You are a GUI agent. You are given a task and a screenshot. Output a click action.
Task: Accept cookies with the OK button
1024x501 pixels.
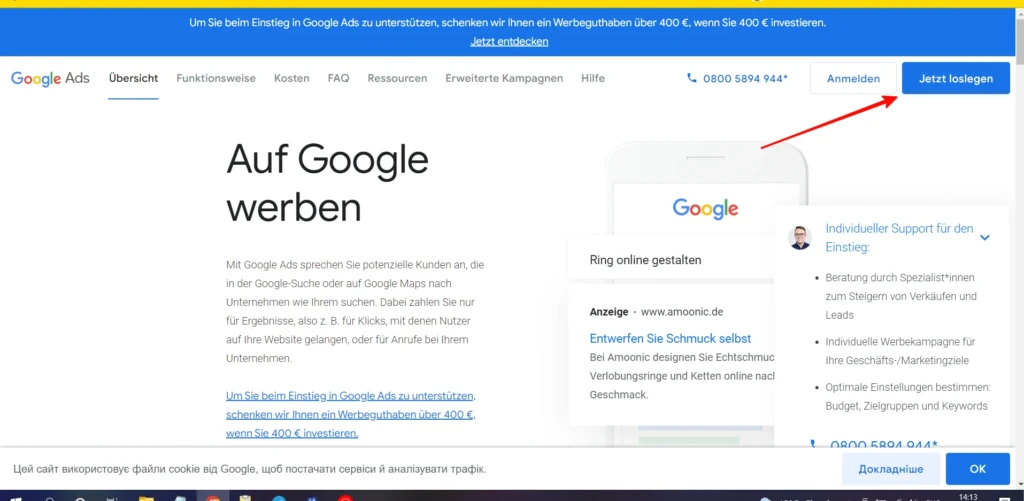click(x=978, y=469)
